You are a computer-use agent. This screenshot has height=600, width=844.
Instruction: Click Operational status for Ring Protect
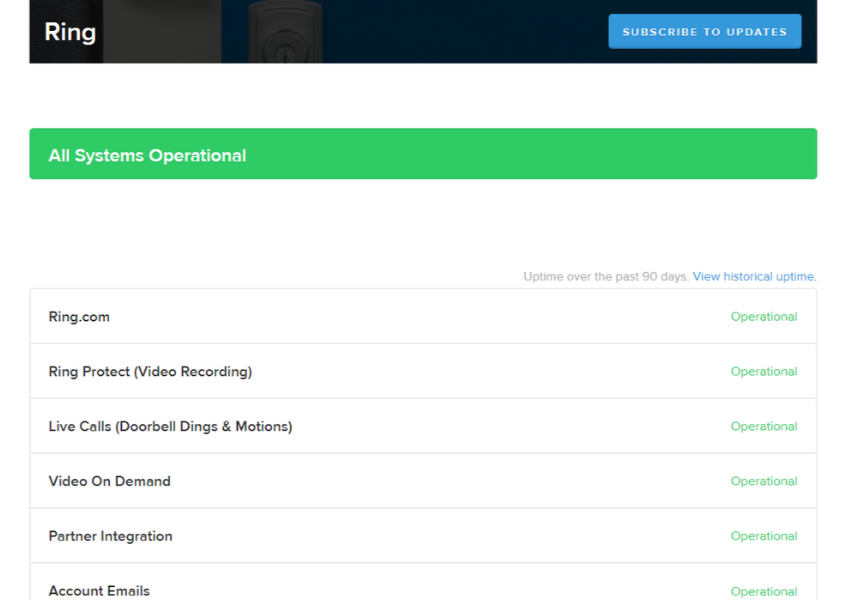click(763, 372)
